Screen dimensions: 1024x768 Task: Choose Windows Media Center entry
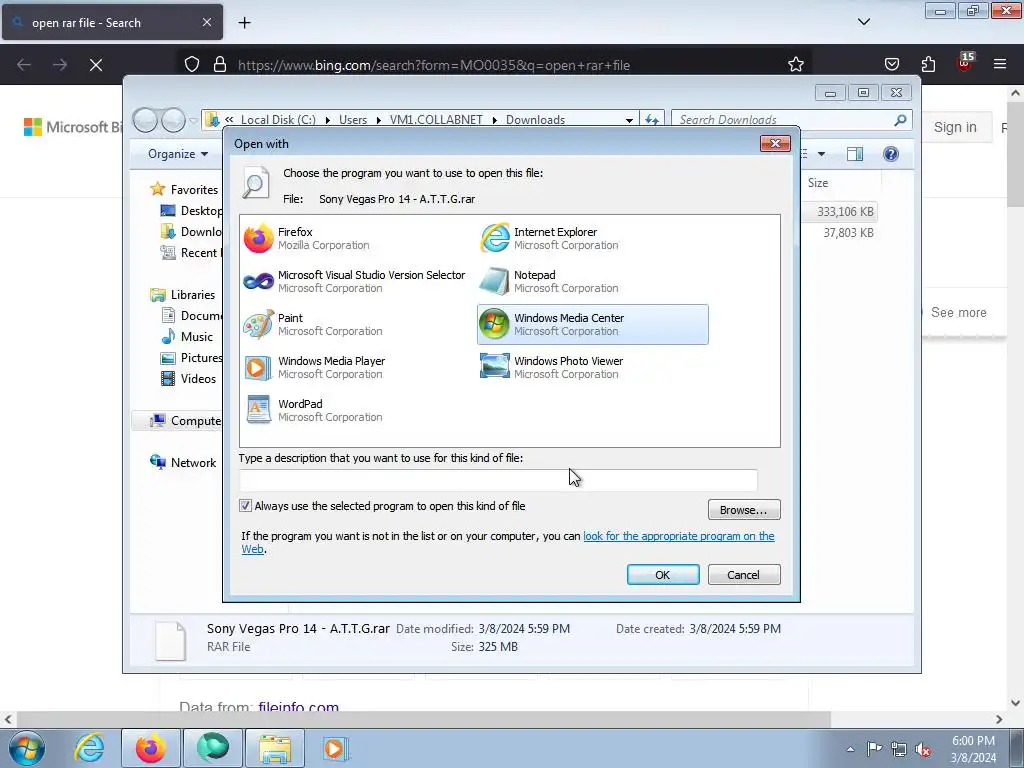click(592, 325)
